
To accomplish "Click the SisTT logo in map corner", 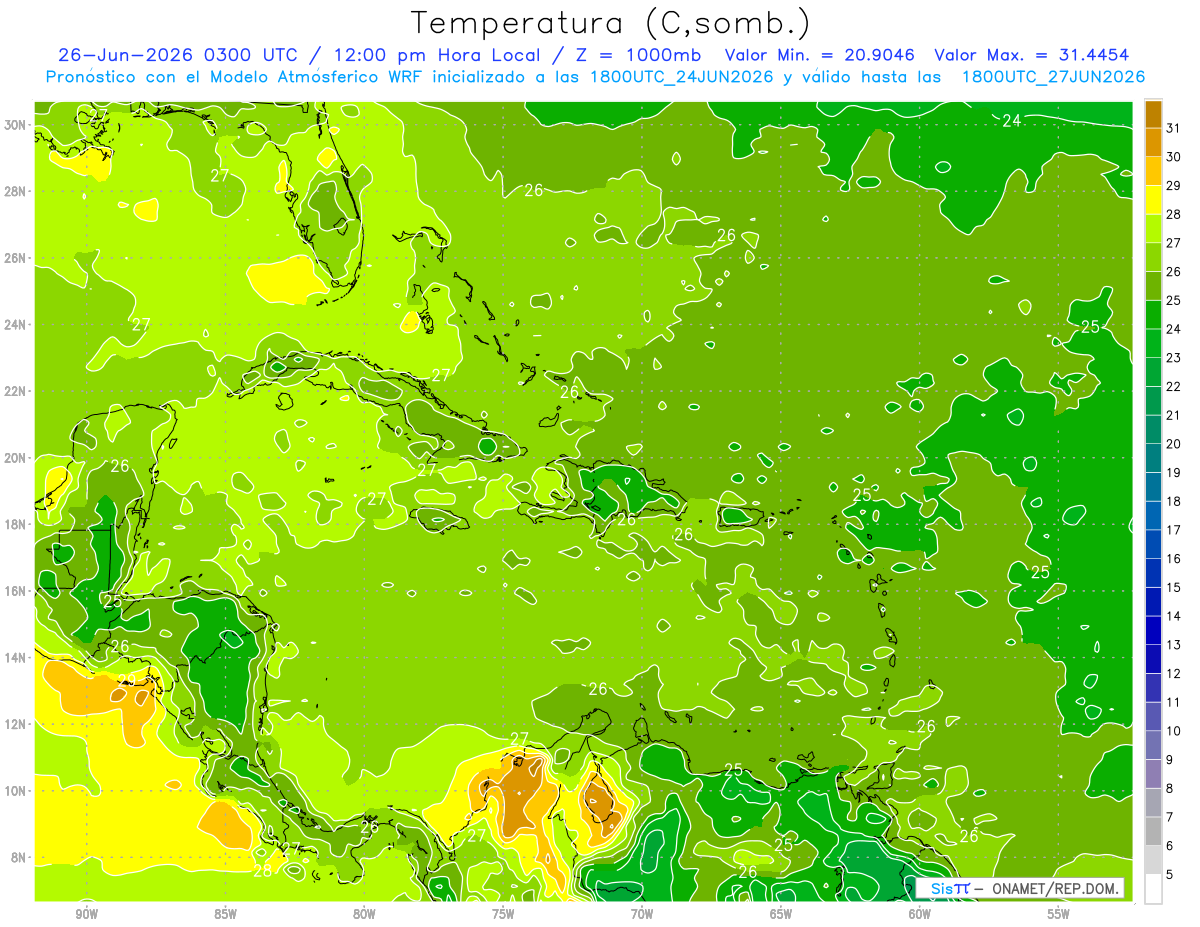I will point(949,888).
